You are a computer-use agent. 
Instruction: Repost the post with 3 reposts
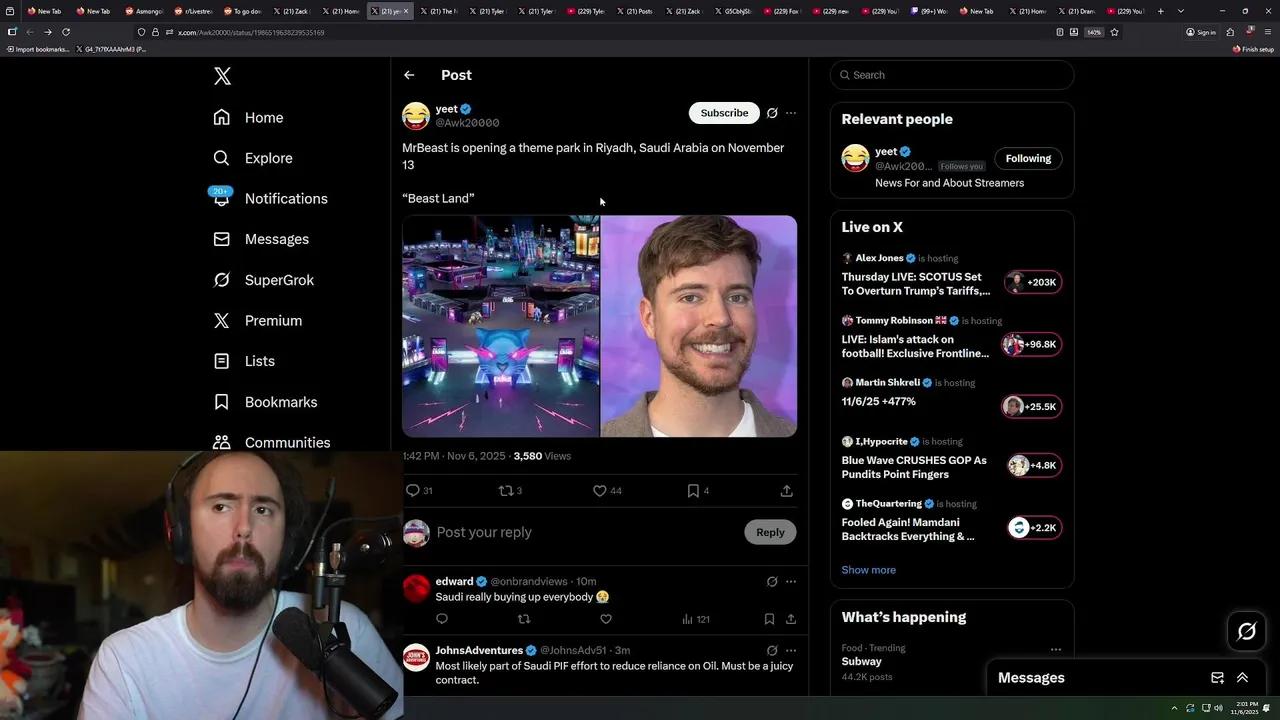(510, 490)
